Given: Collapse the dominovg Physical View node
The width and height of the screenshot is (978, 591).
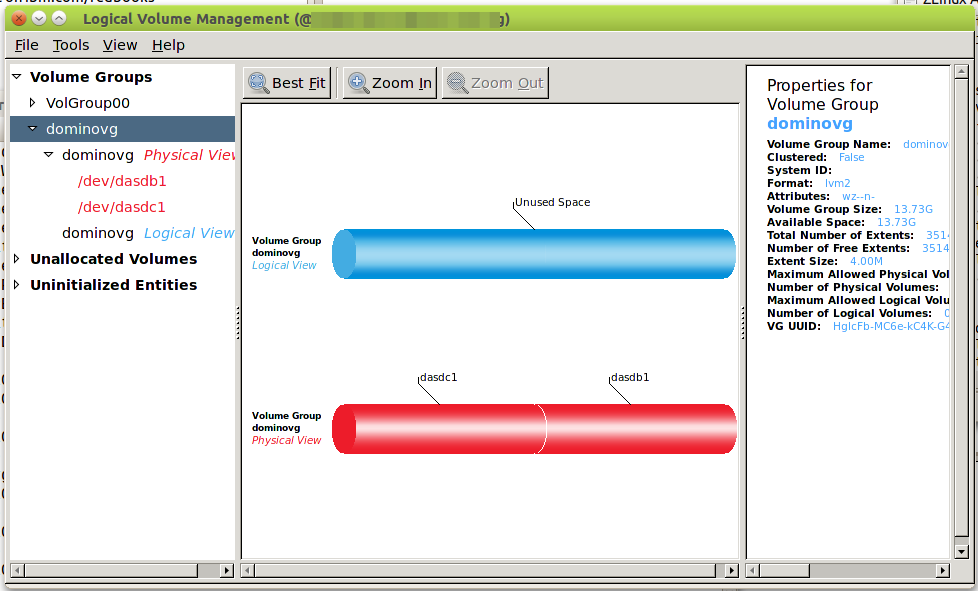Looking at the screenshot, I should click(49, 155).
